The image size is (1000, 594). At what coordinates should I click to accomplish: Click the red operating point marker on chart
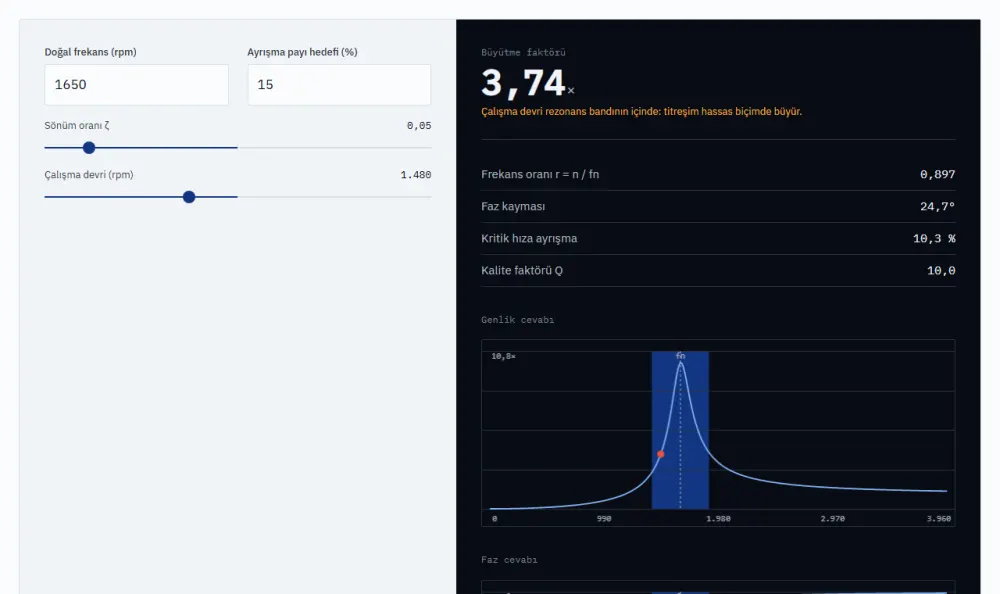click(661, 454)
